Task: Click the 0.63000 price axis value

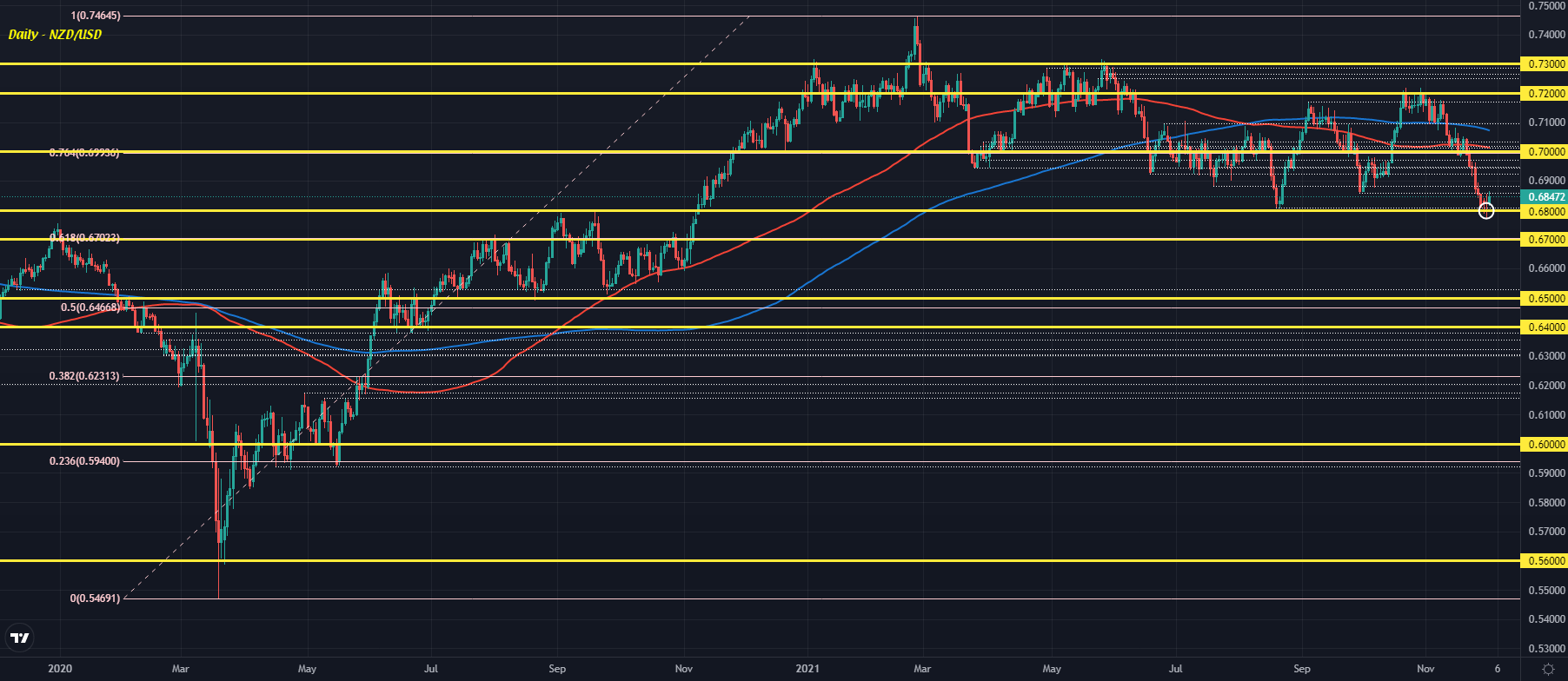Action: pyautogui.click(x=1546, y=356)
